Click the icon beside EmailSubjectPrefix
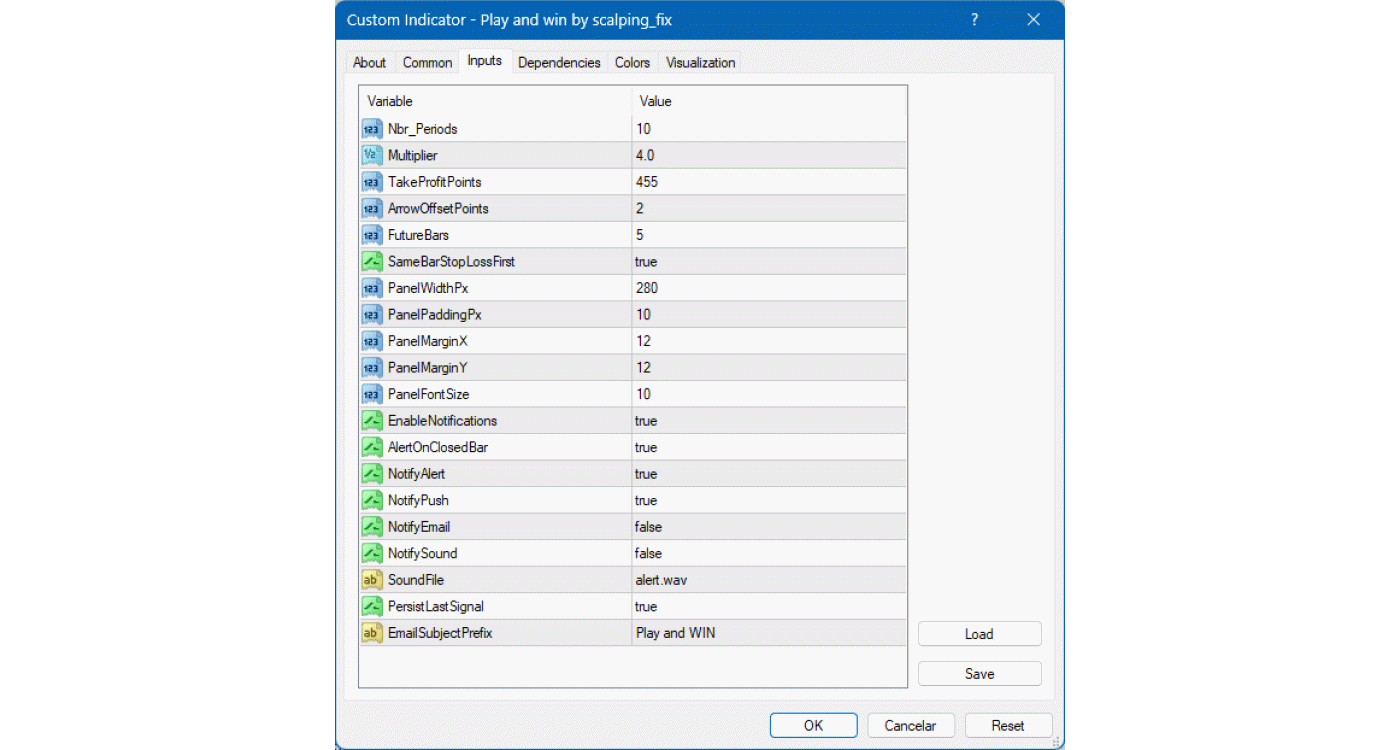 [x=371, y=633]
